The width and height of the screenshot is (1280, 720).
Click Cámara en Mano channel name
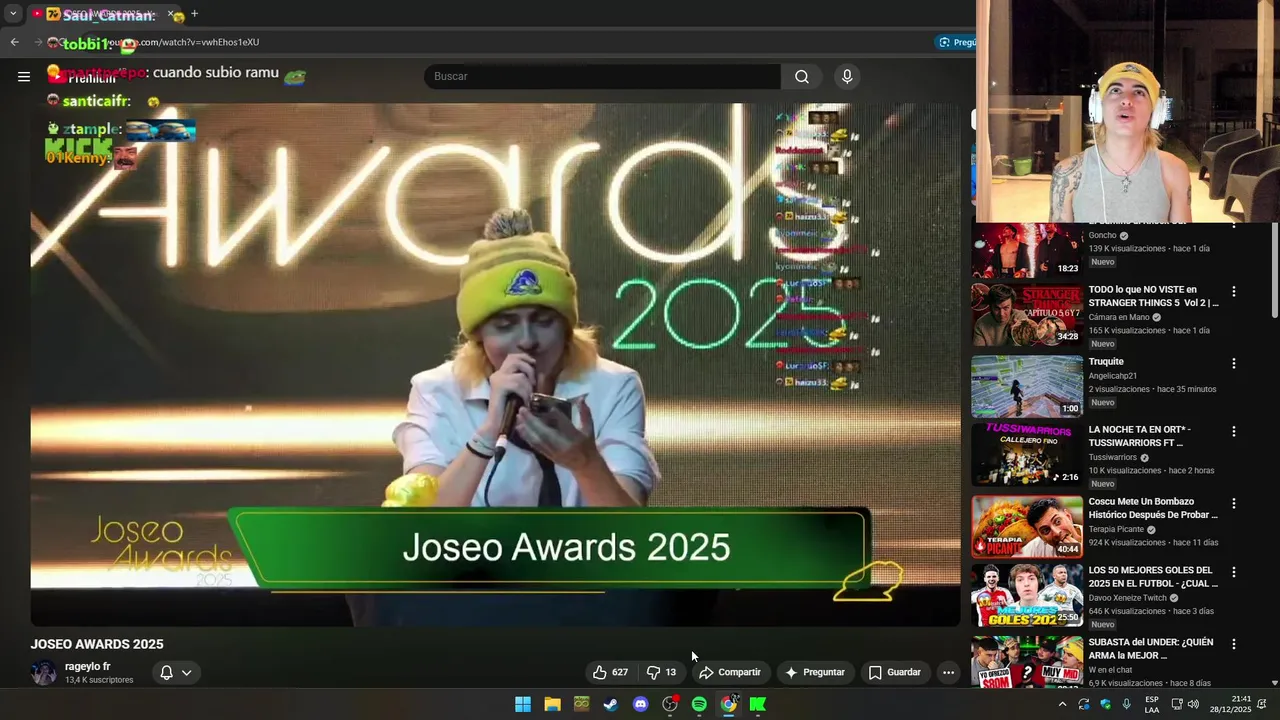1119,317
